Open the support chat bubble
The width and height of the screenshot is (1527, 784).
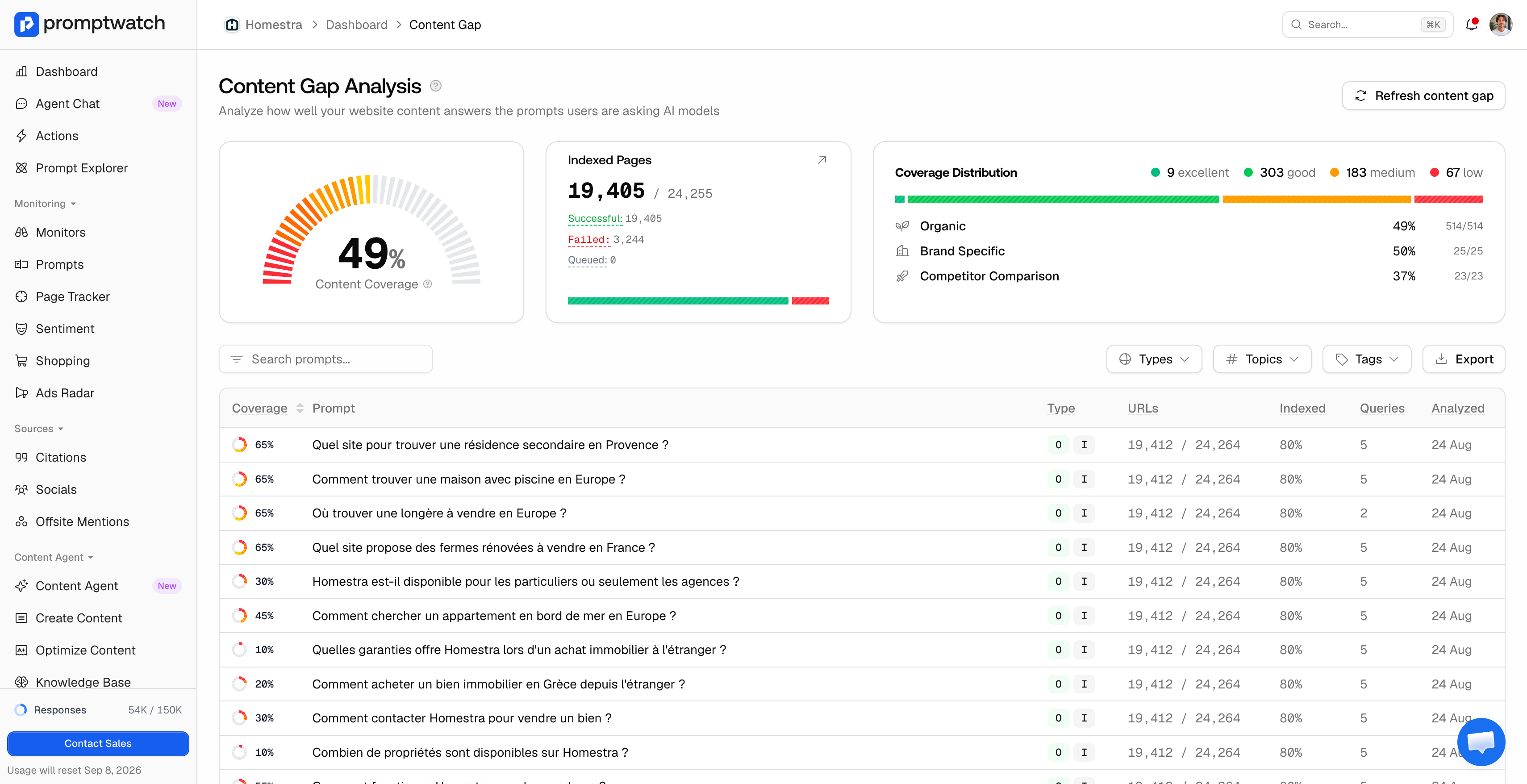1481,741
